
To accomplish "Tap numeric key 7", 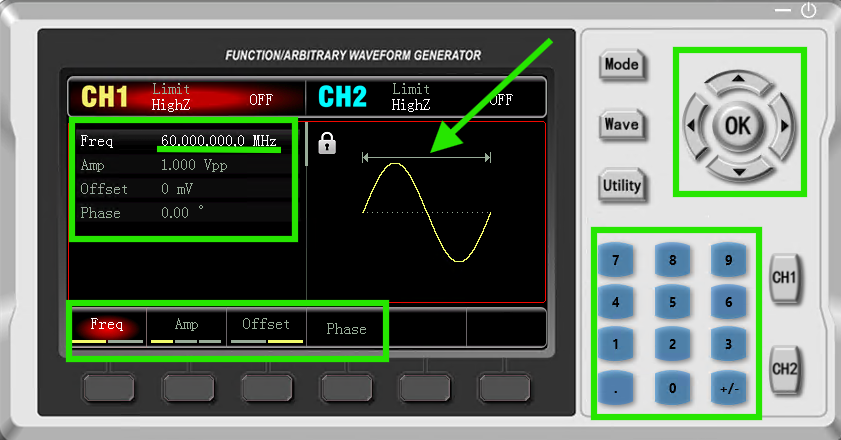I will pyautogui.click(x=615, y=260).
